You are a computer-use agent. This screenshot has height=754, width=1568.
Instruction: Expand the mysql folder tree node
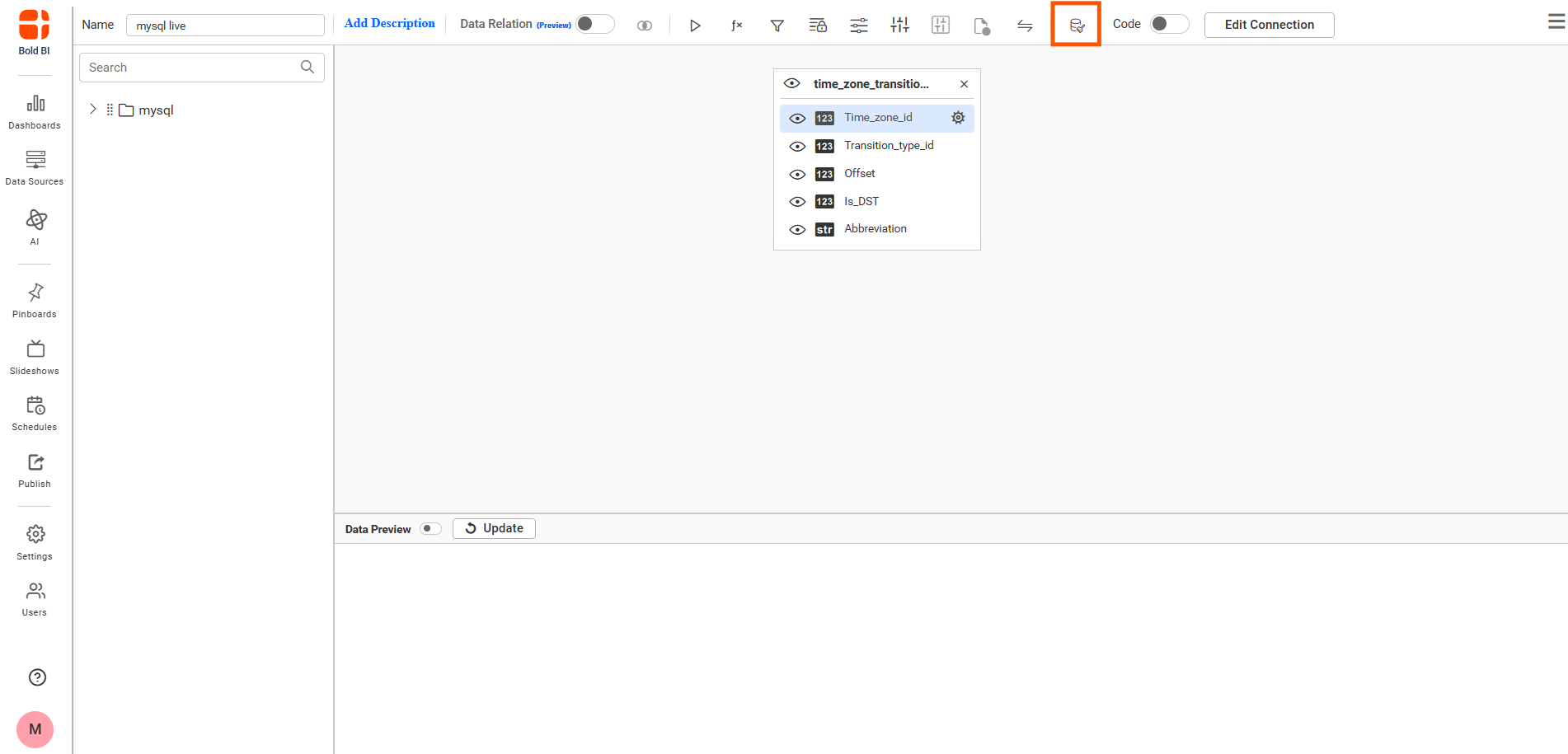pyautogui.click(x=93, y=109)
